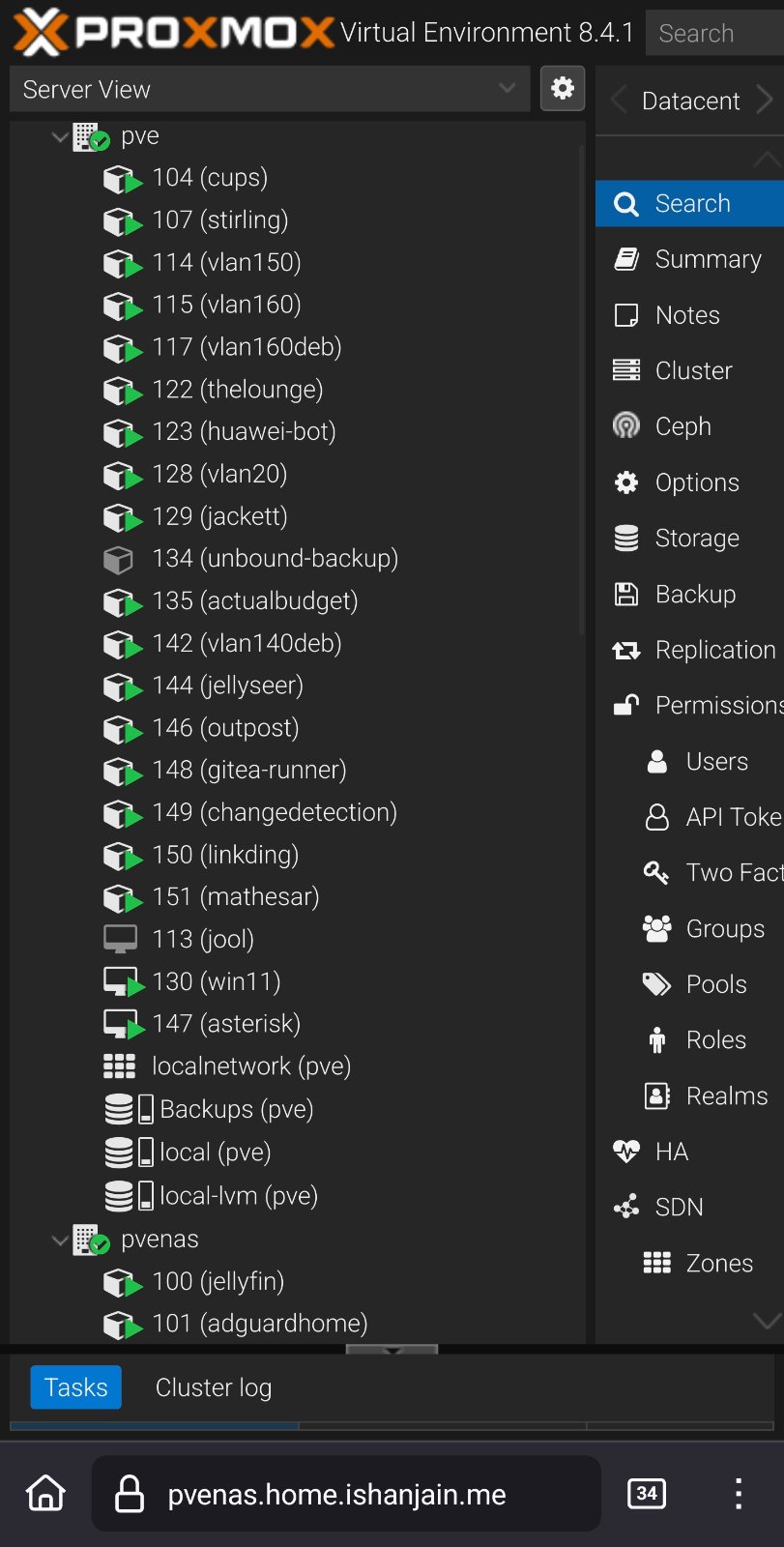
Task: Select the stopped 134 (unbound-backup) container icon
Action: [118, 559]
